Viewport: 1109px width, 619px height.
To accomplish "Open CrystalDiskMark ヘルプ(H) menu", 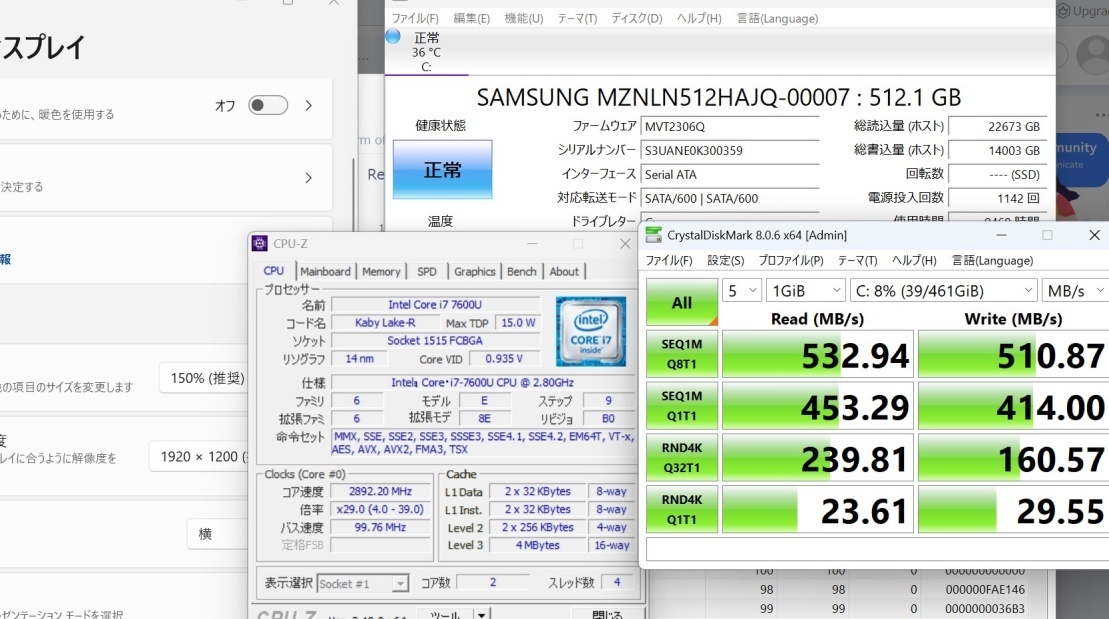I will coord(914,260).
